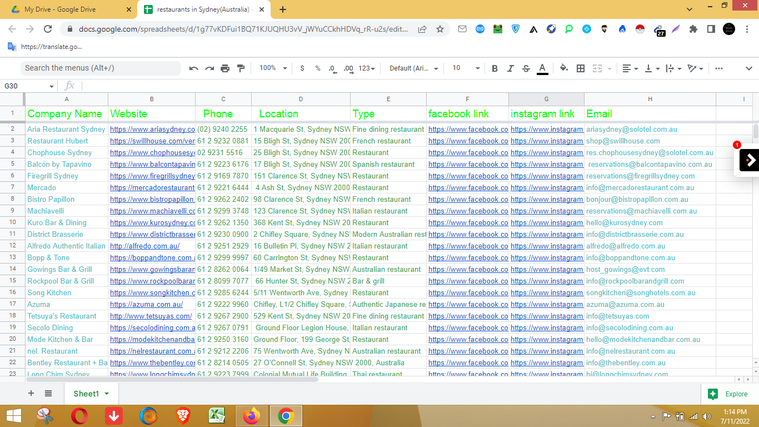Open the font family dropdown
The height and width of the screenshot is (427, 759).
413,69
